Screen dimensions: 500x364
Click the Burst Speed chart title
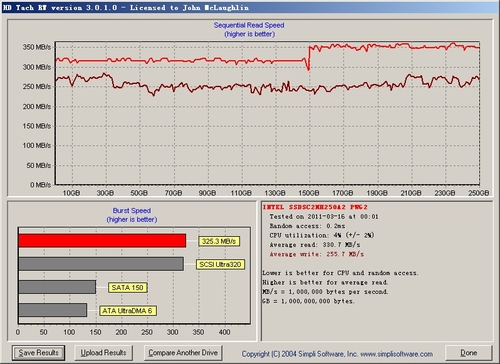pyautogui.click(x=132, y=211)
